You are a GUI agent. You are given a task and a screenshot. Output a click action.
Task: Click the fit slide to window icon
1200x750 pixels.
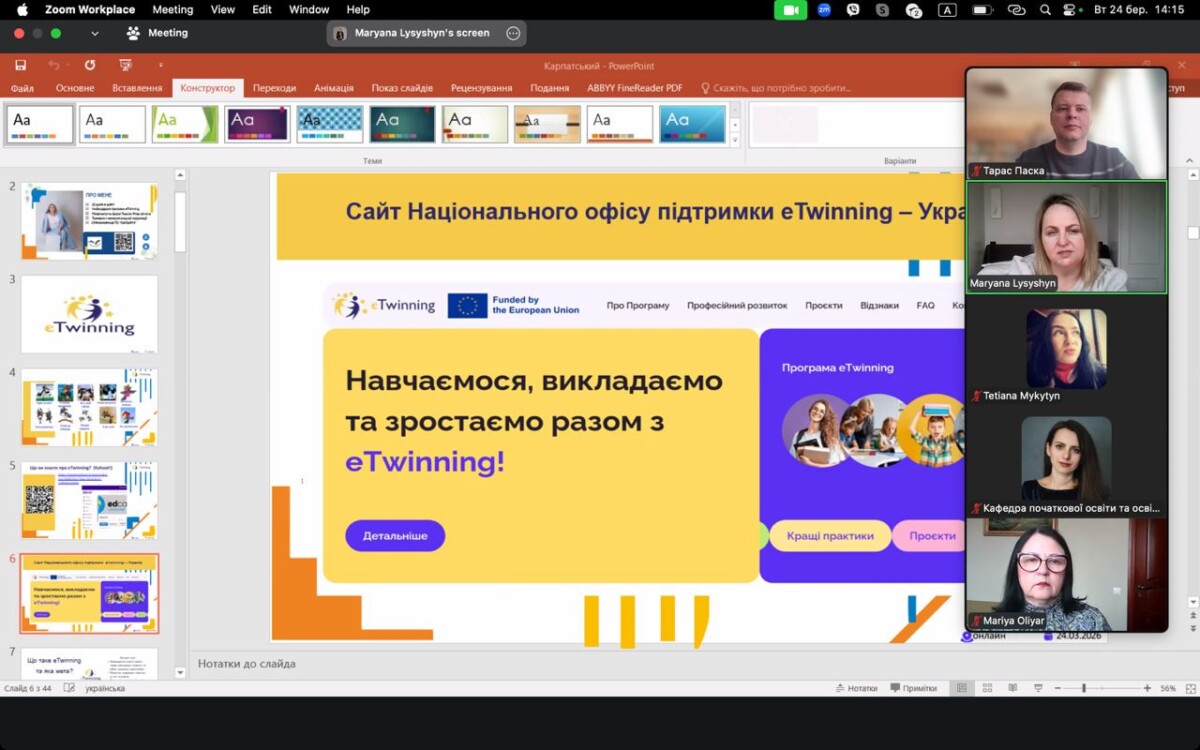click(1190, 688)
